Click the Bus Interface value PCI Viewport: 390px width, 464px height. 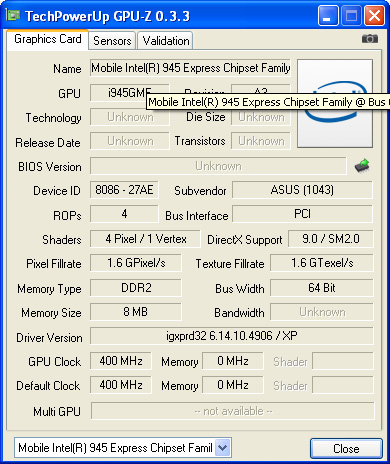coord(302,214)
